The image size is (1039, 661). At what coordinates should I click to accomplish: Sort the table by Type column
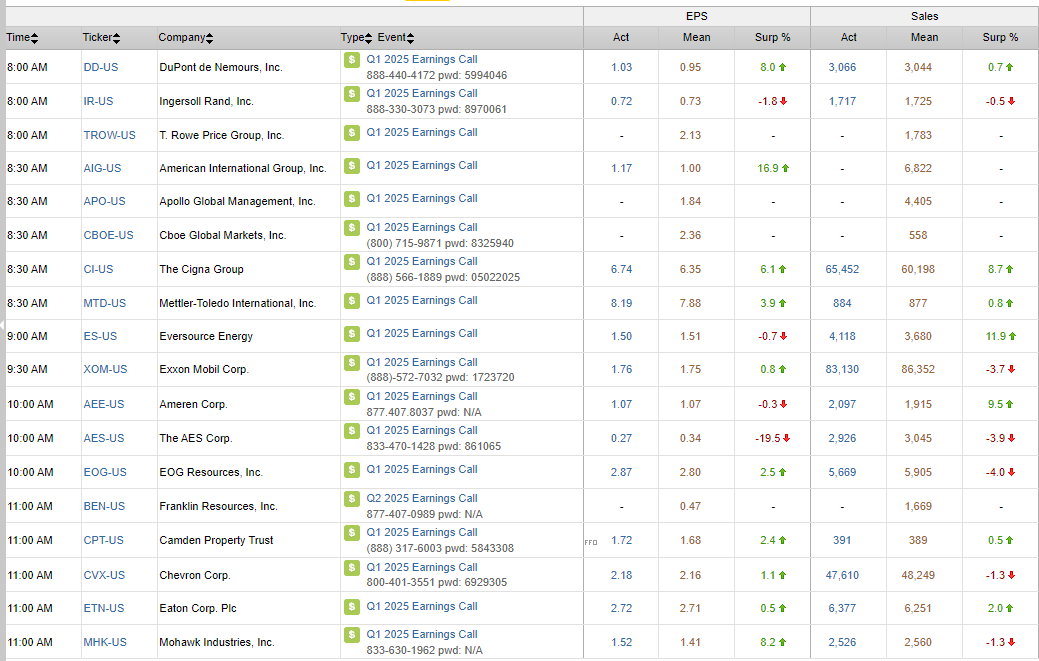[356, 38]
